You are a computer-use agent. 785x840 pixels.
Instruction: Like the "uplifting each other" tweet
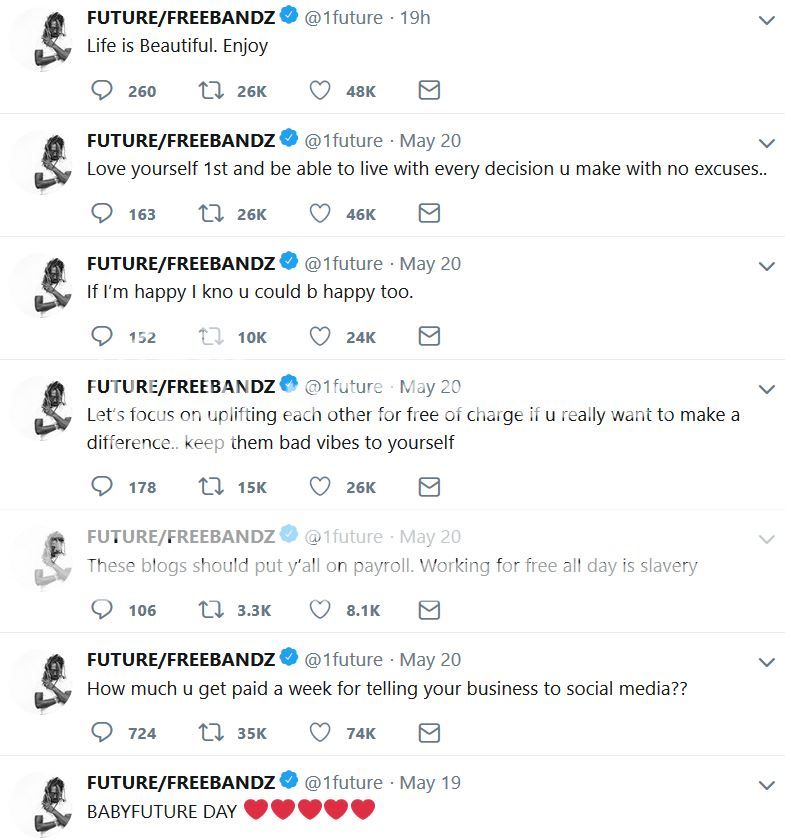(x=320, y=487)
